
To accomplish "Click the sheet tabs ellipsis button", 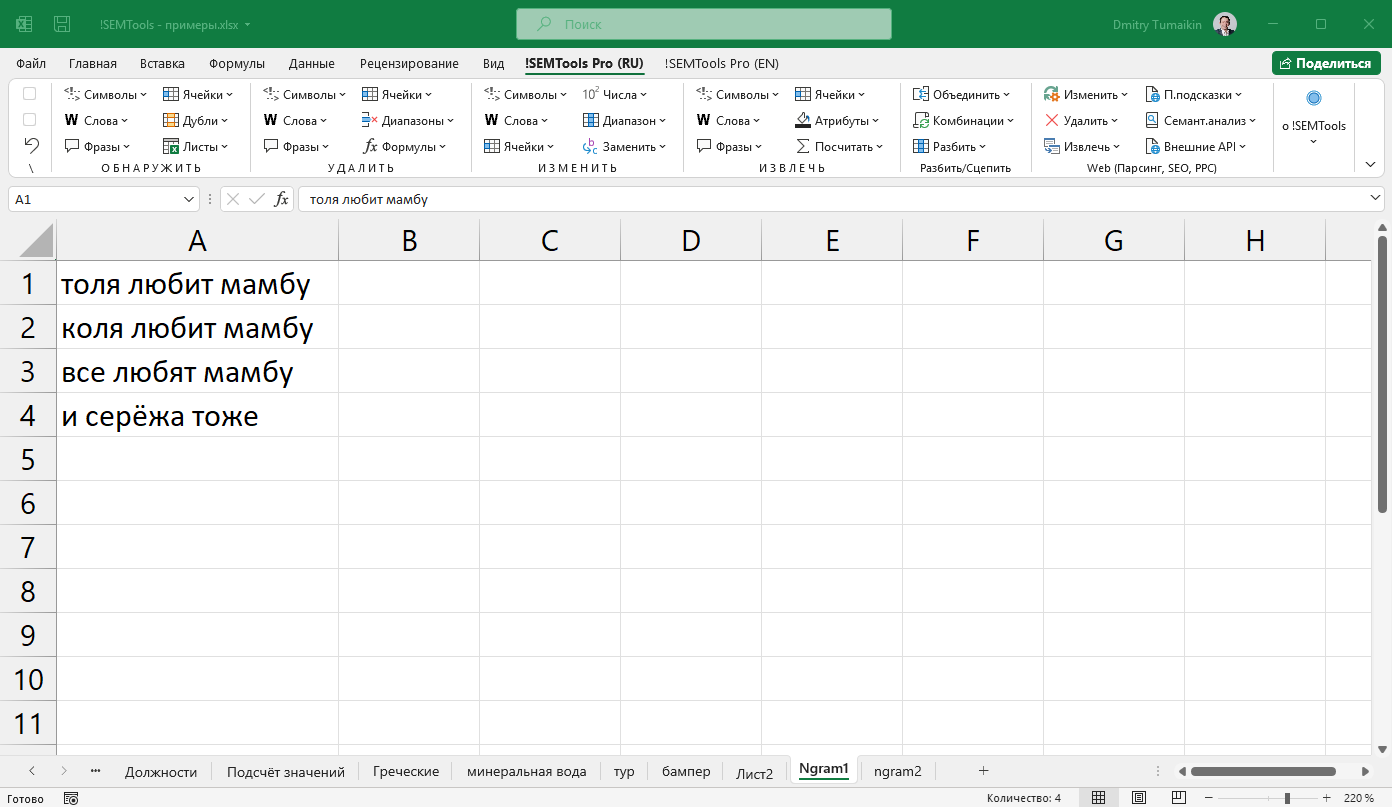I will pyautogui.click(x=96, y=770).
